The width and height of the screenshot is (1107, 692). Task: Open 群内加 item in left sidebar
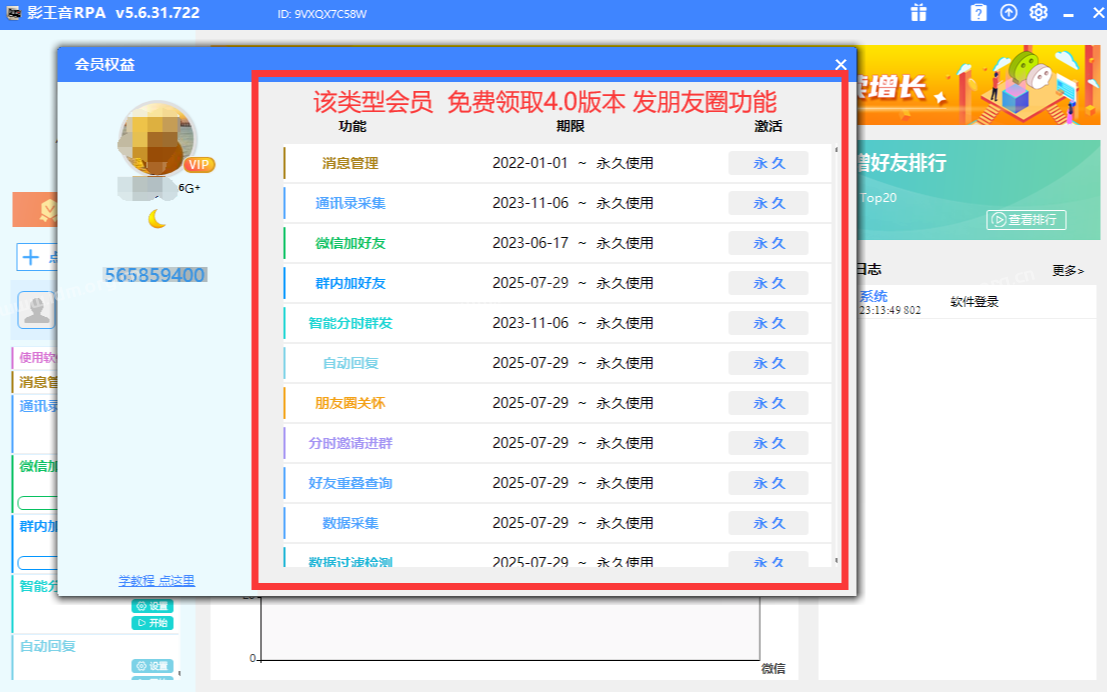(37, 526)
